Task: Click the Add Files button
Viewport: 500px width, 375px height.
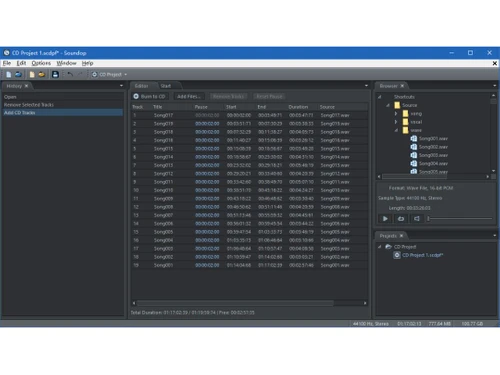Action: coord(189,96)
